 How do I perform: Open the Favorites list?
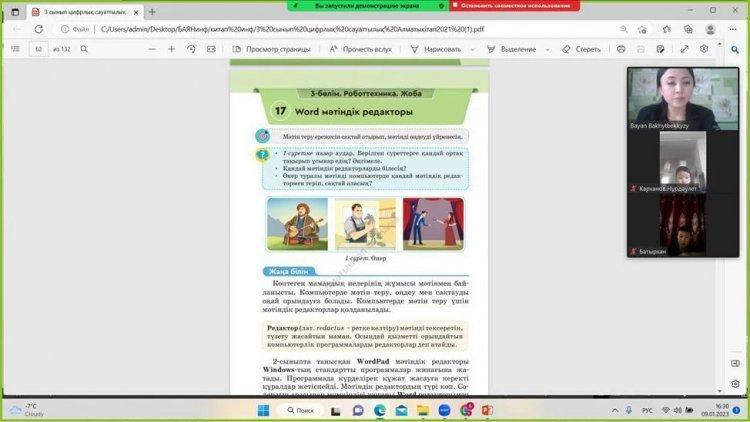pyautogui.click(x=667, y=29)
